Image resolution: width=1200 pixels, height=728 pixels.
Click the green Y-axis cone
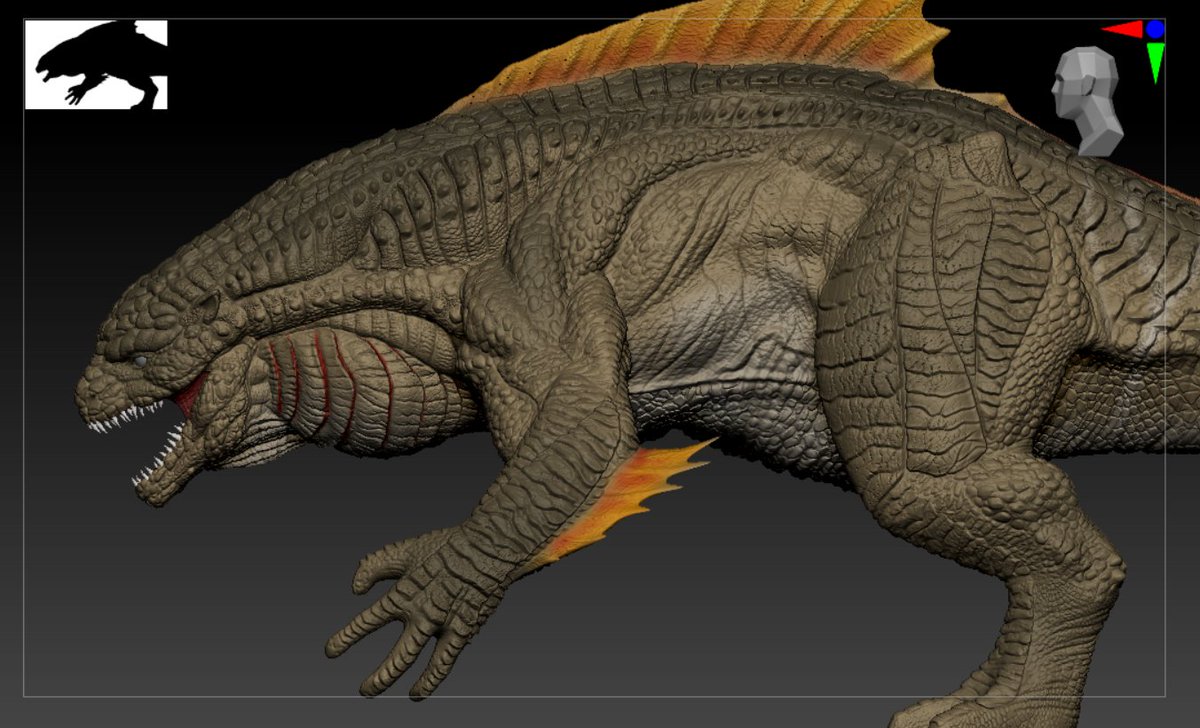[x=1156, y=62]
